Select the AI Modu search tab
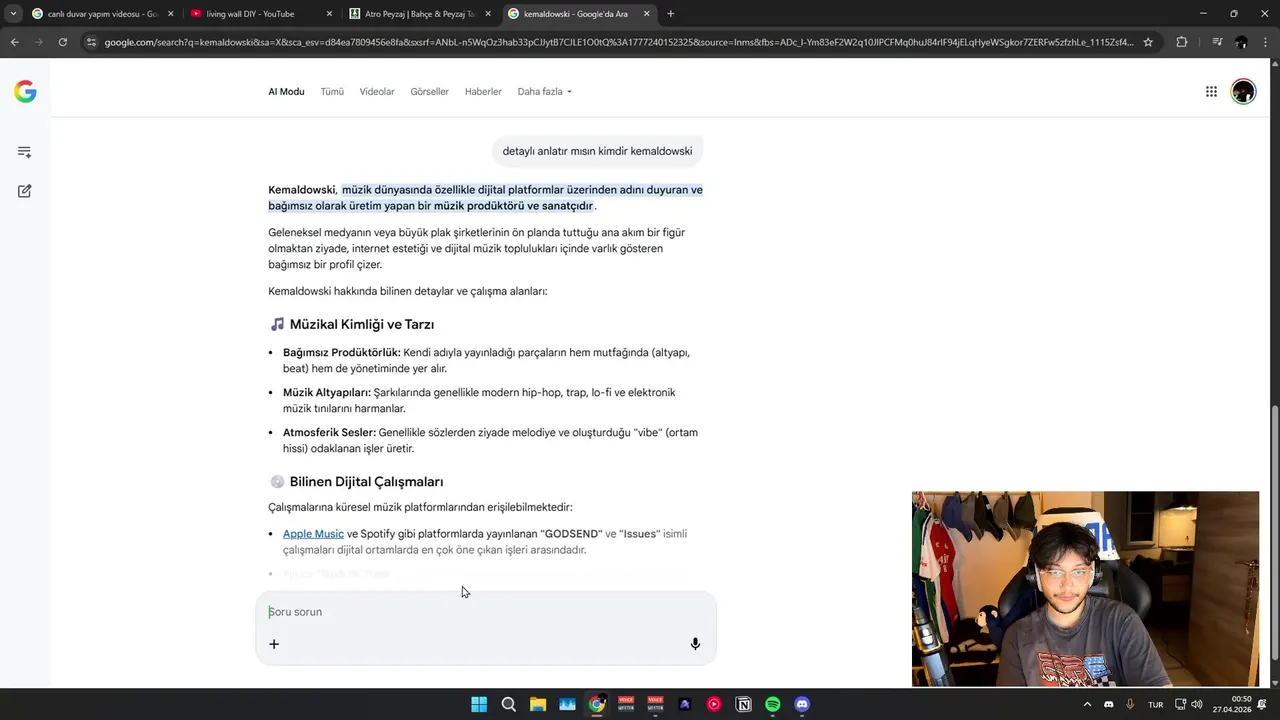 [x=286, y=91]
